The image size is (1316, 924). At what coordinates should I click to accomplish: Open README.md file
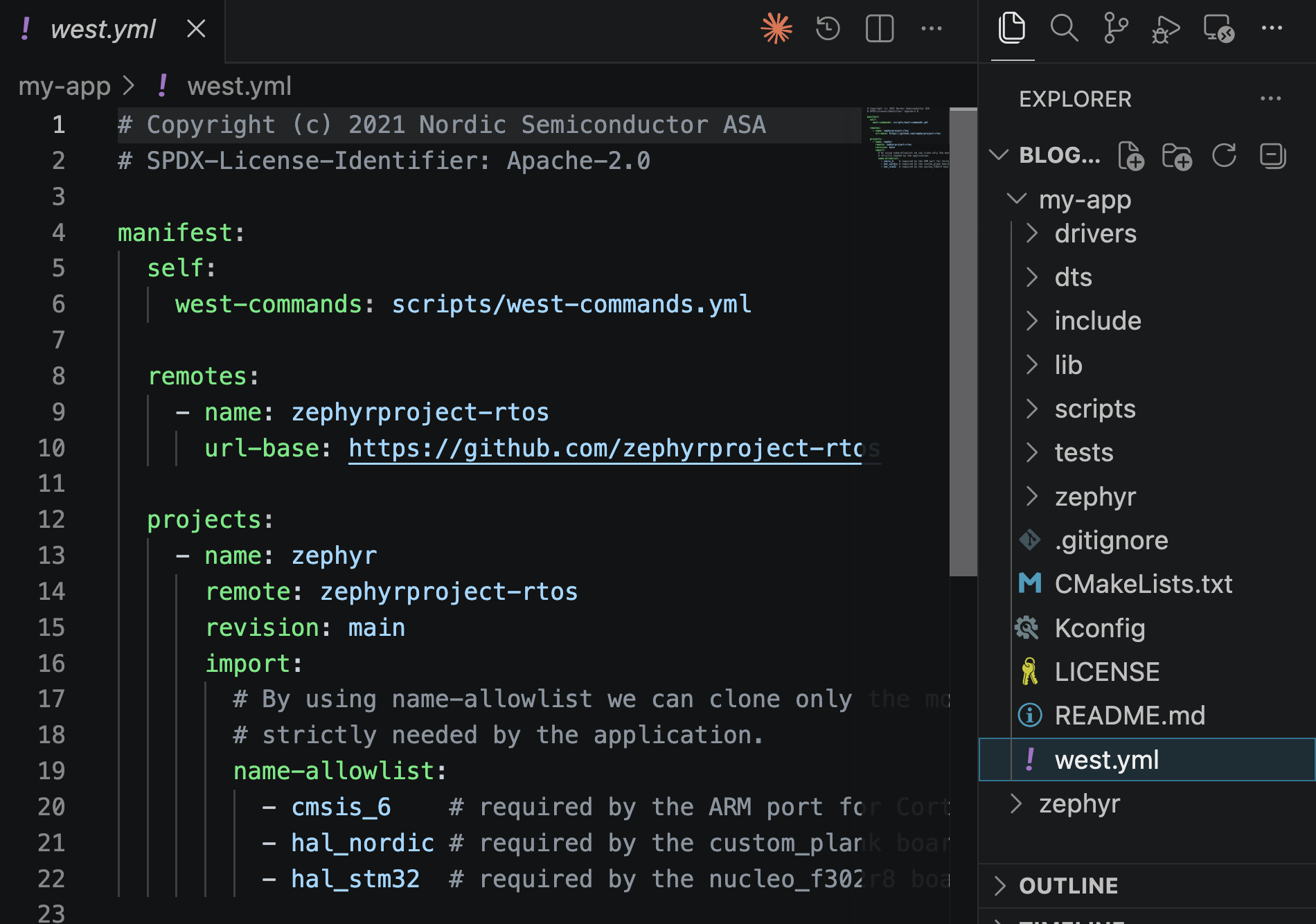[1130, 716]
